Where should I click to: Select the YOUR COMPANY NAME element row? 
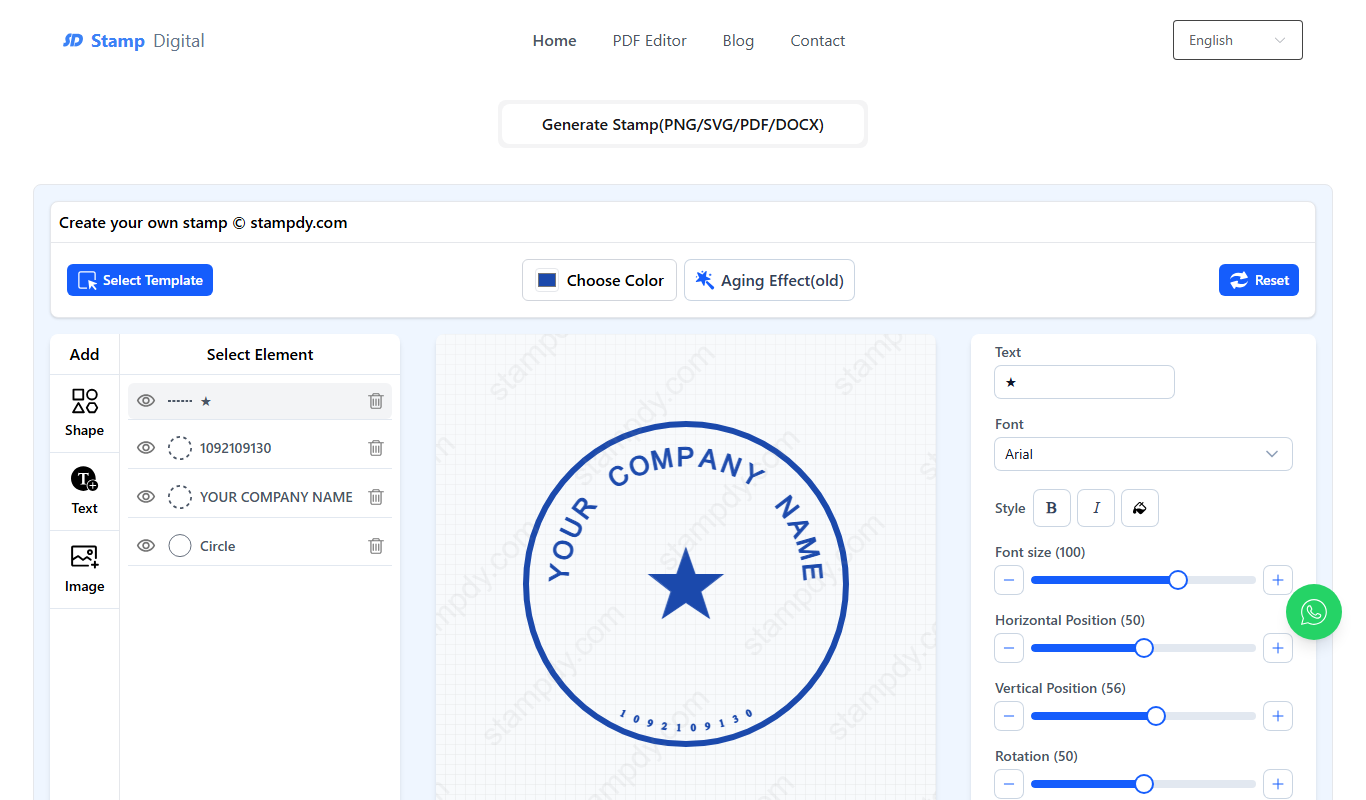(x=260, y=497)
